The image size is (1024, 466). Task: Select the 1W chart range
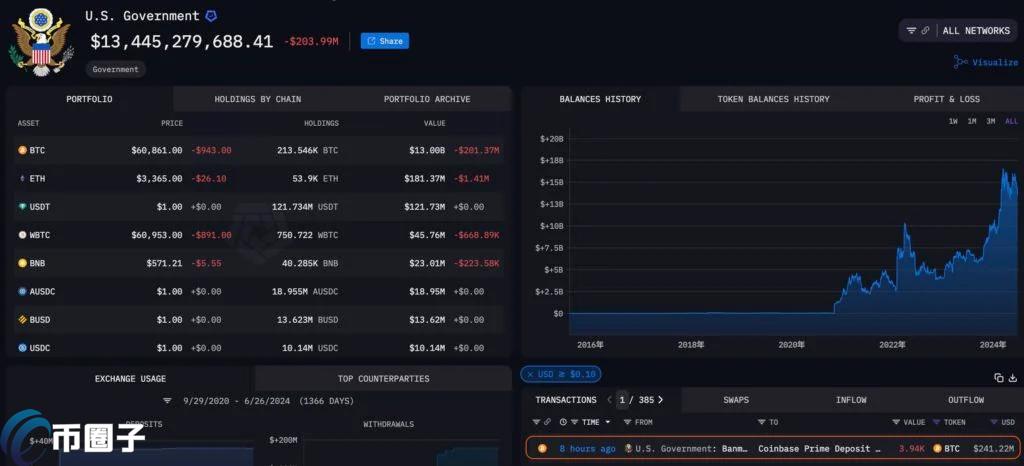point(953,121)
